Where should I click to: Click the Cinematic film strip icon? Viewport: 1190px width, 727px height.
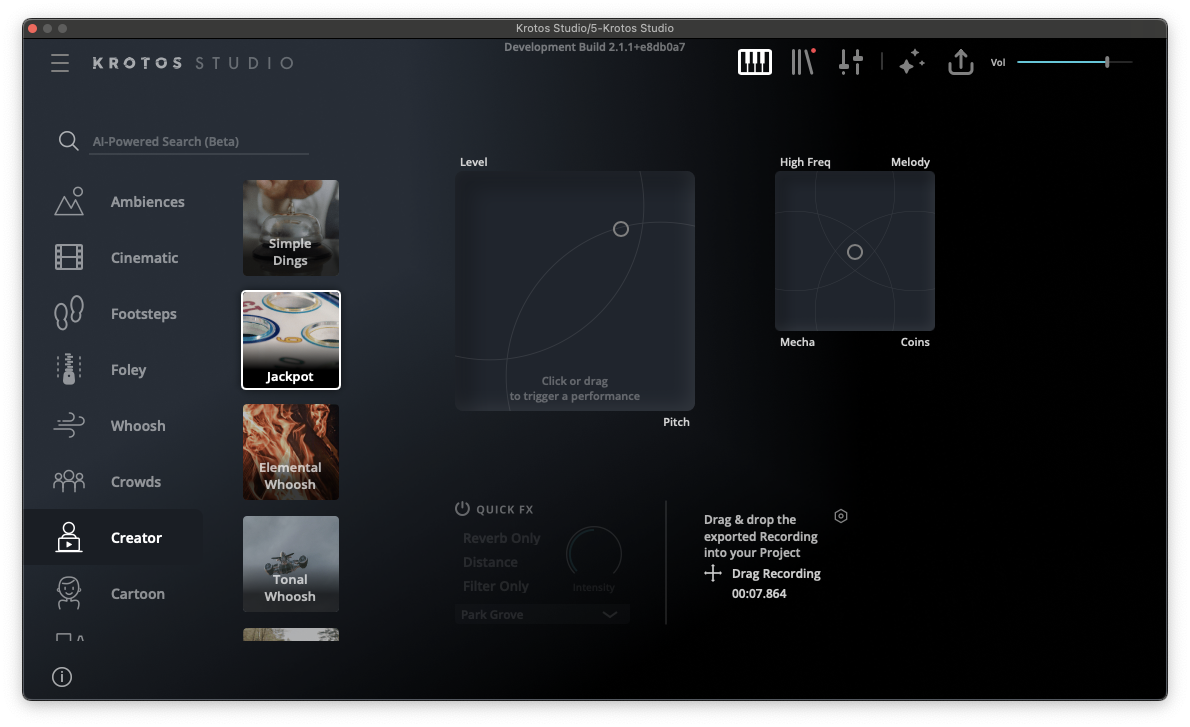[x=69, y=257]
